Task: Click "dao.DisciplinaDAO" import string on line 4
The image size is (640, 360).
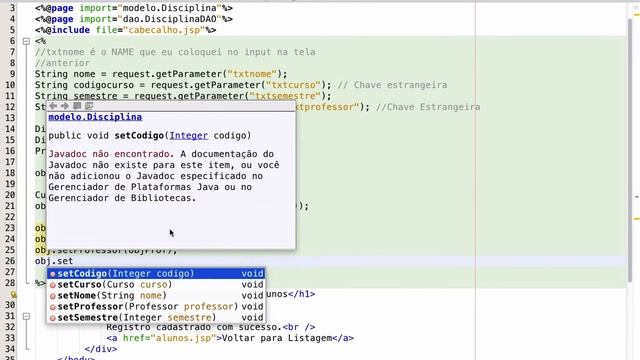Action: coord(169,19)
